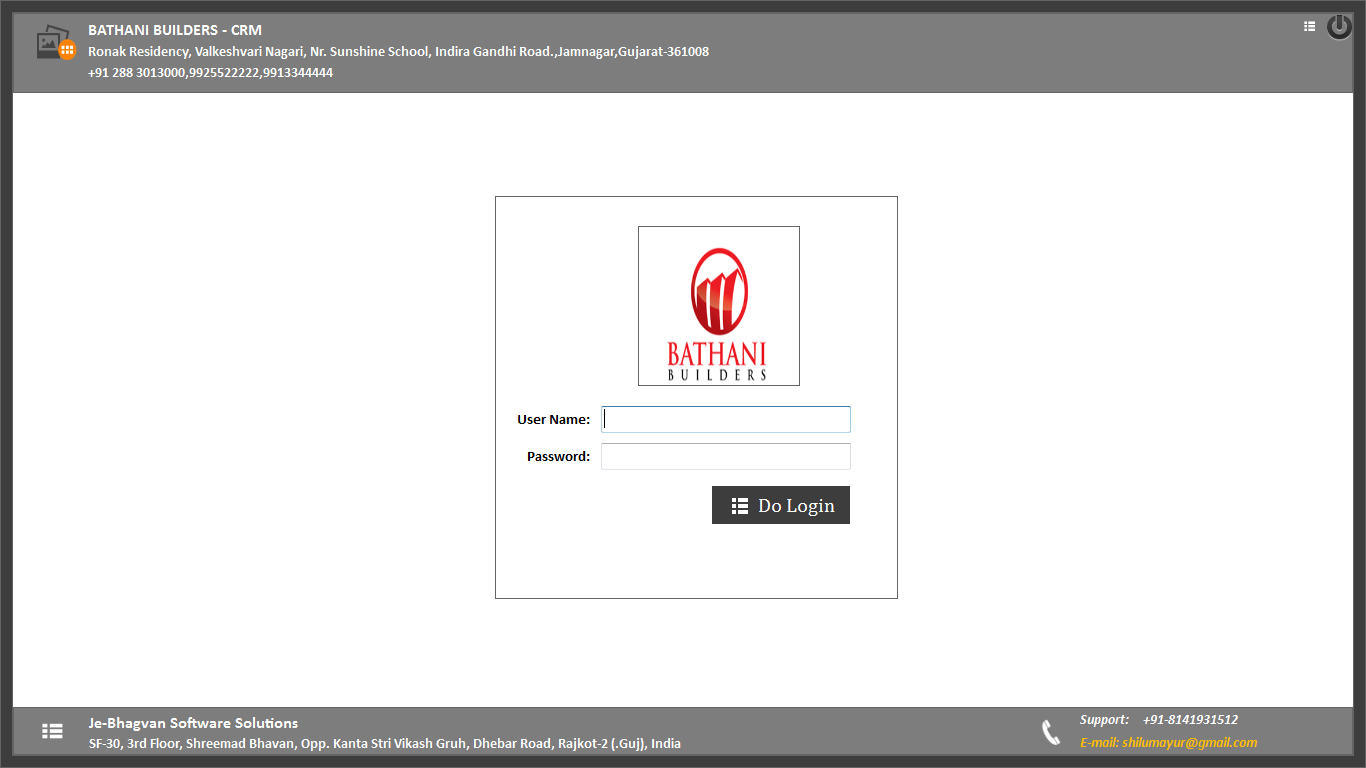Click the Support +91-8141931512 text

[x=1159, y=719]
